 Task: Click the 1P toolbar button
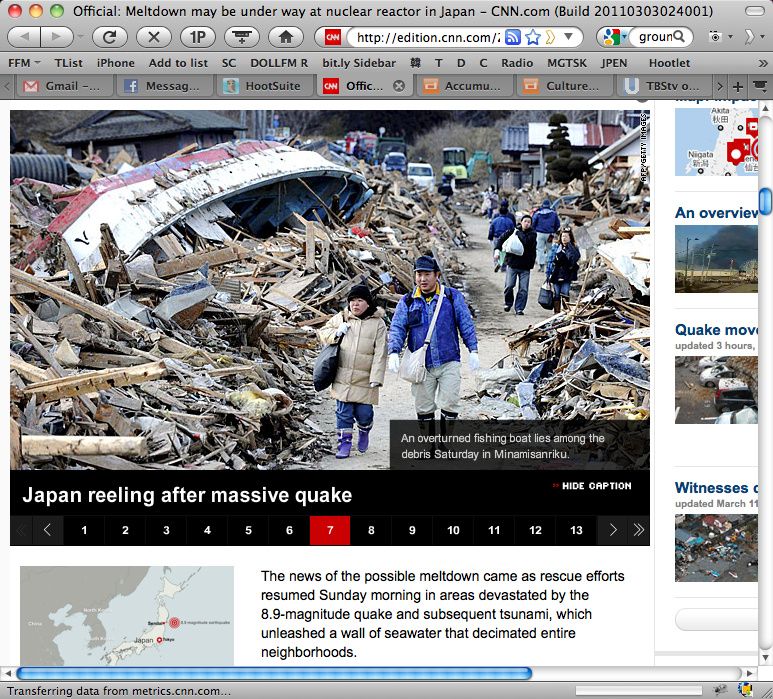(197, 37)
